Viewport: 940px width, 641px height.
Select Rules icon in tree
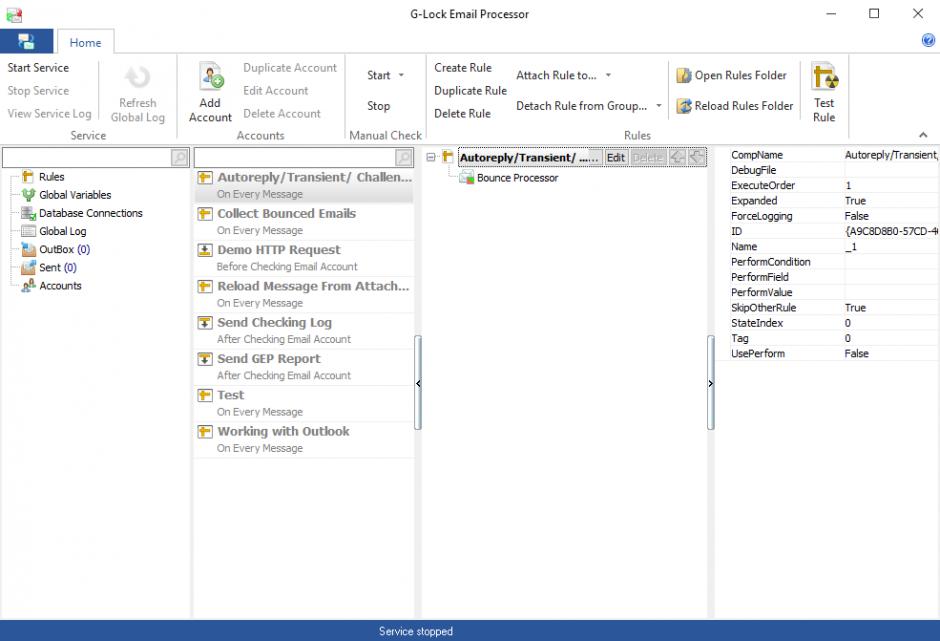point(28,176)
